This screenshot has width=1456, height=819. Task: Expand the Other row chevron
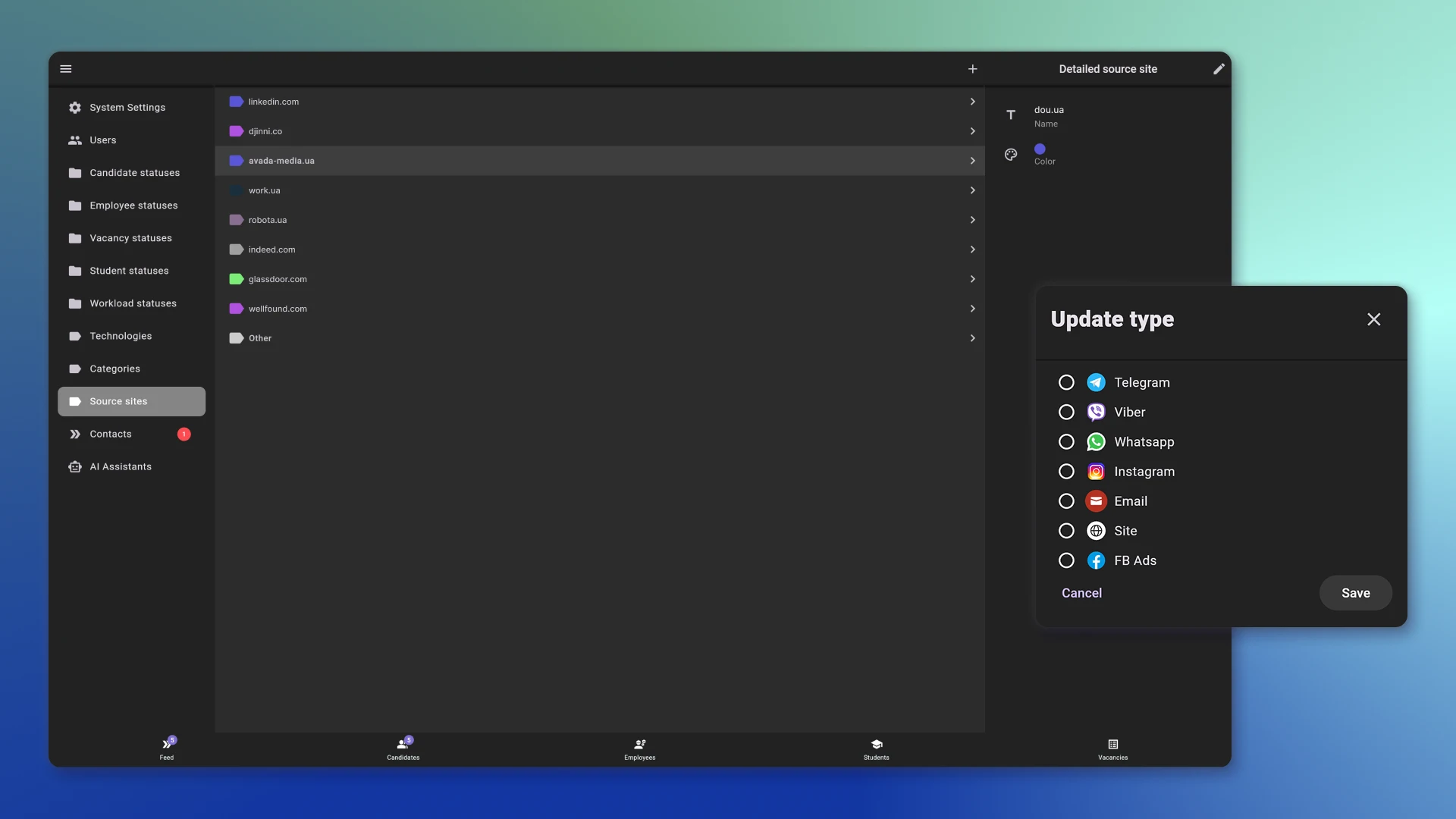click(972, 338)
